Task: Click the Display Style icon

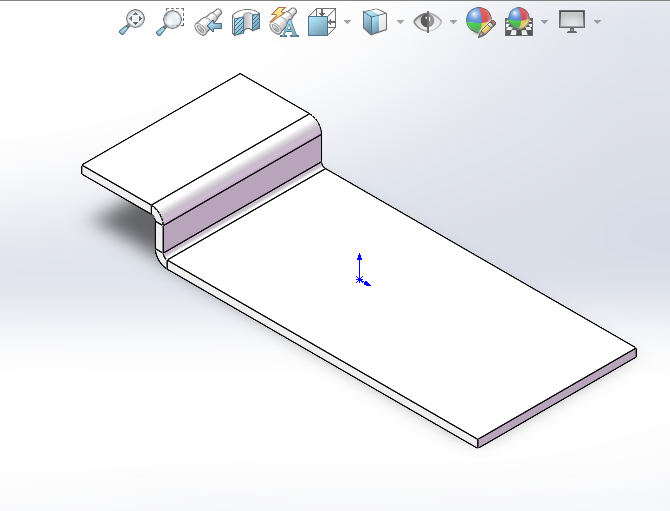Action: 375,22
